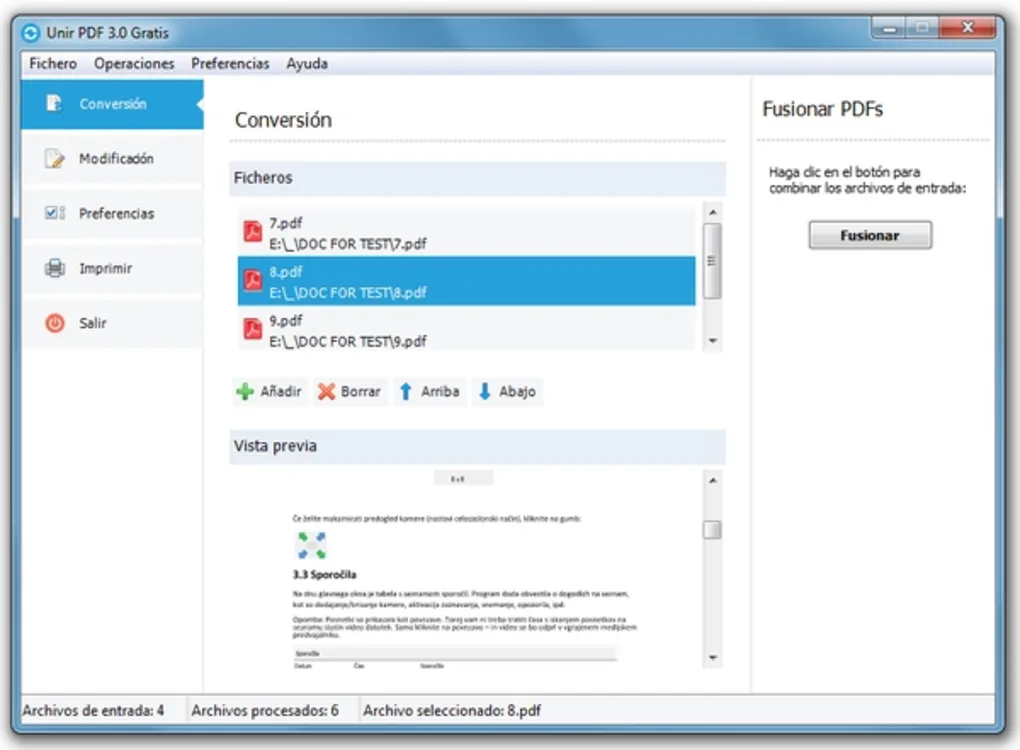Open the Ayuda menu
The height and width of the screenshot is (750, 1020).
click(307, 63)
